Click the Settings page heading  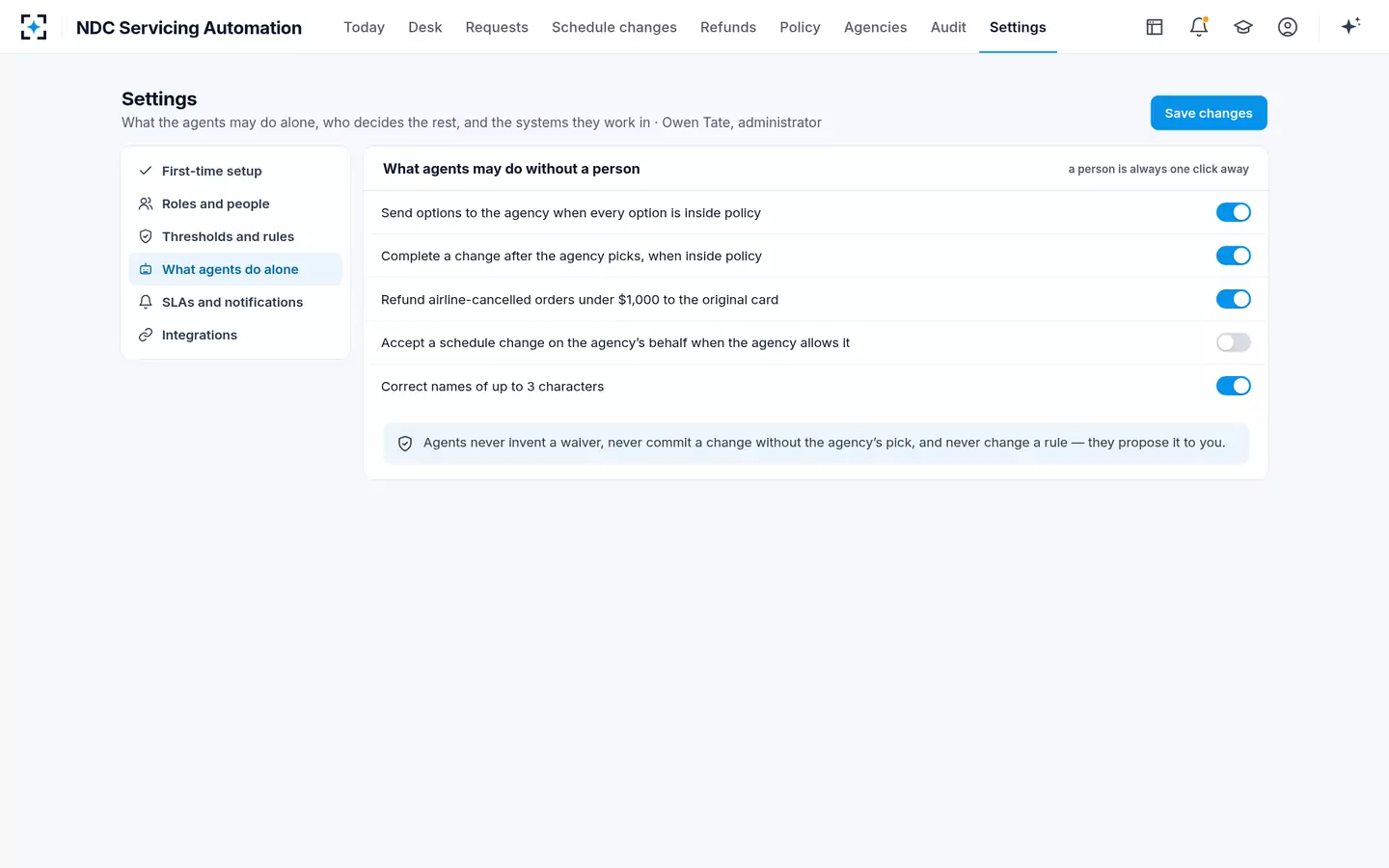point(159,98)
